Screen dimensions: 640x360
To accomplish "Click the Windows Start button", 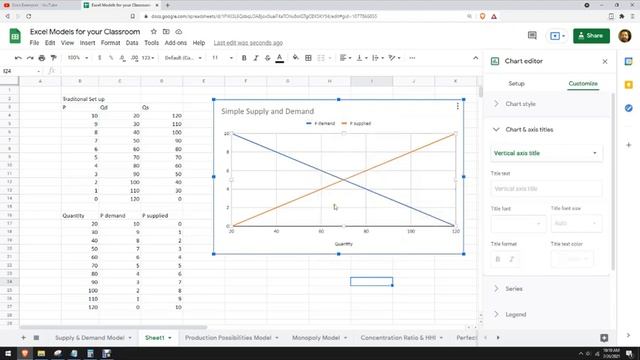I will (x=8, y=353).
